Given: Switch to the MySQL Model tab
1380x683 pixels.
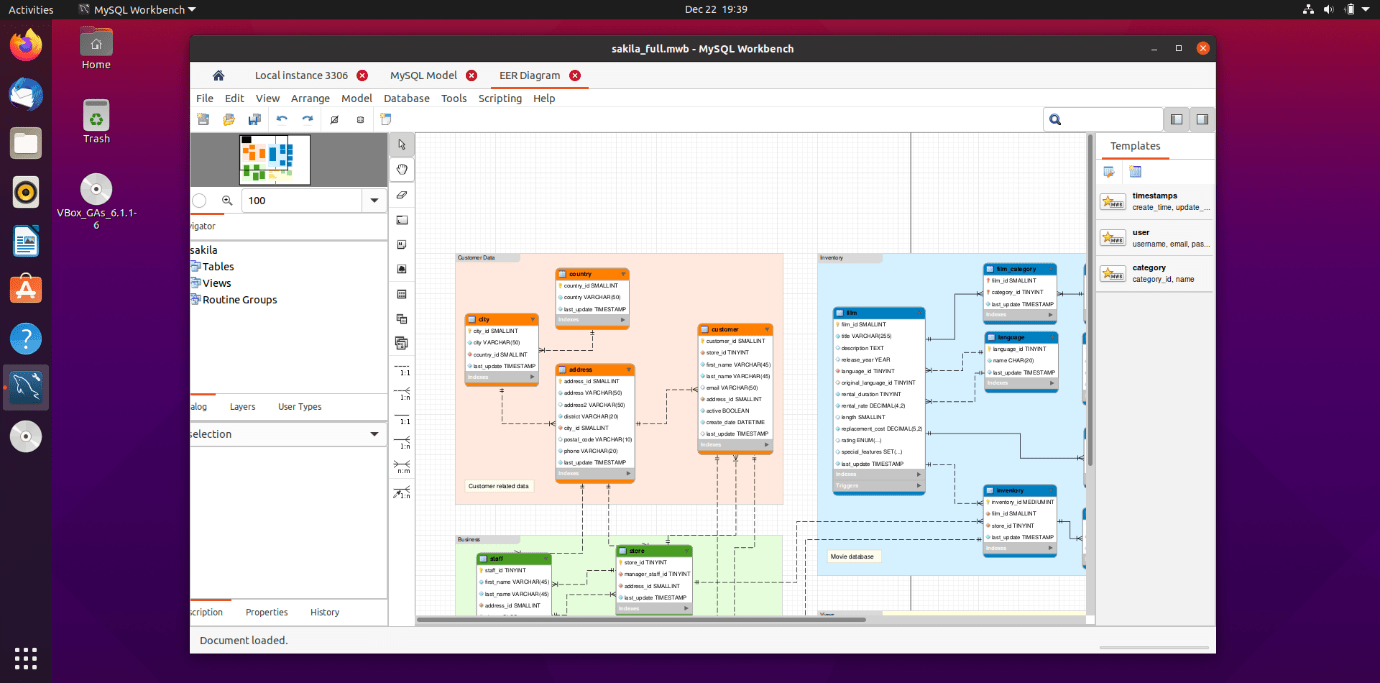Looking at the screenshot, I should [425, 75].
